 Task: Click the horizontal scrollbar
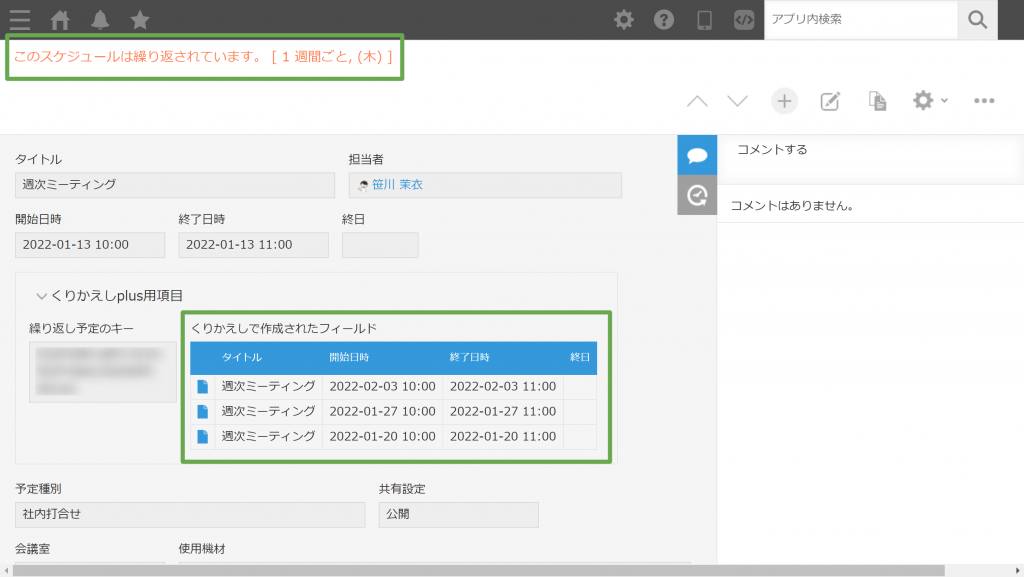[479, 570]
